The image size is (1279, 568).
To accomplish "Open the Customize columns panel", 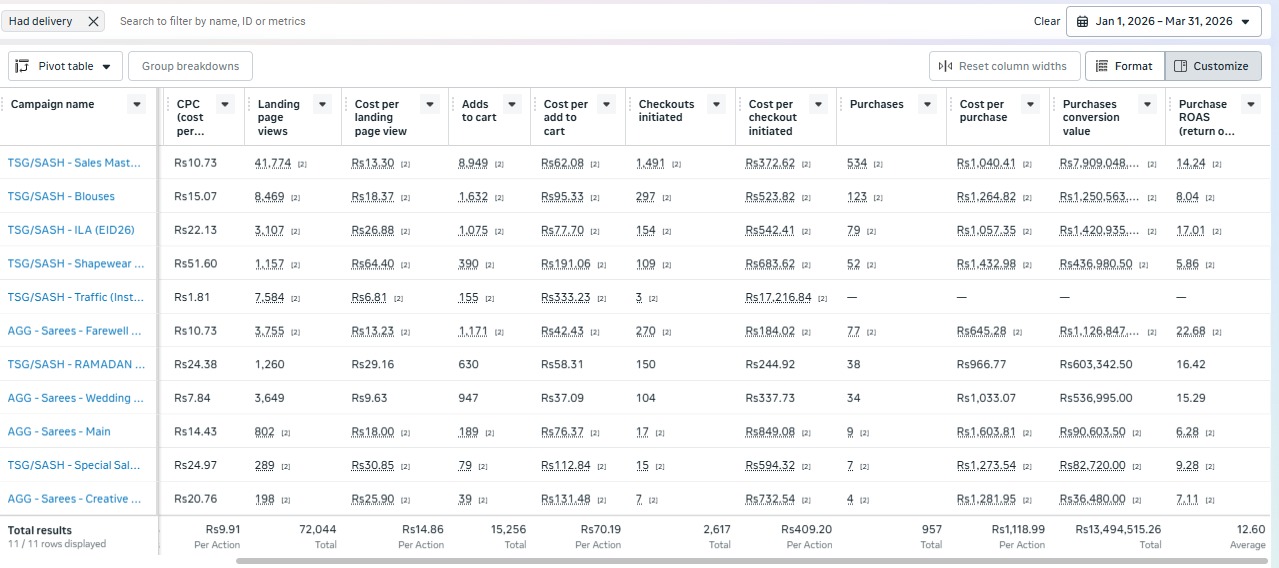I will (x=1212, y=66).
